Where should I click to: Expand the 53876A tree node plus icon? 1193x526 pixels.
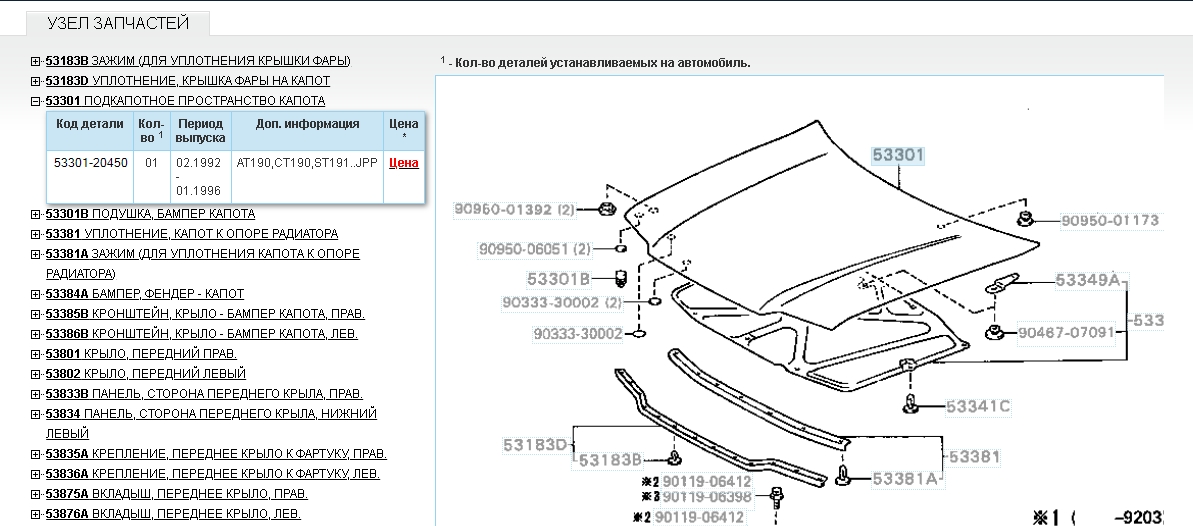coord(36,514)
